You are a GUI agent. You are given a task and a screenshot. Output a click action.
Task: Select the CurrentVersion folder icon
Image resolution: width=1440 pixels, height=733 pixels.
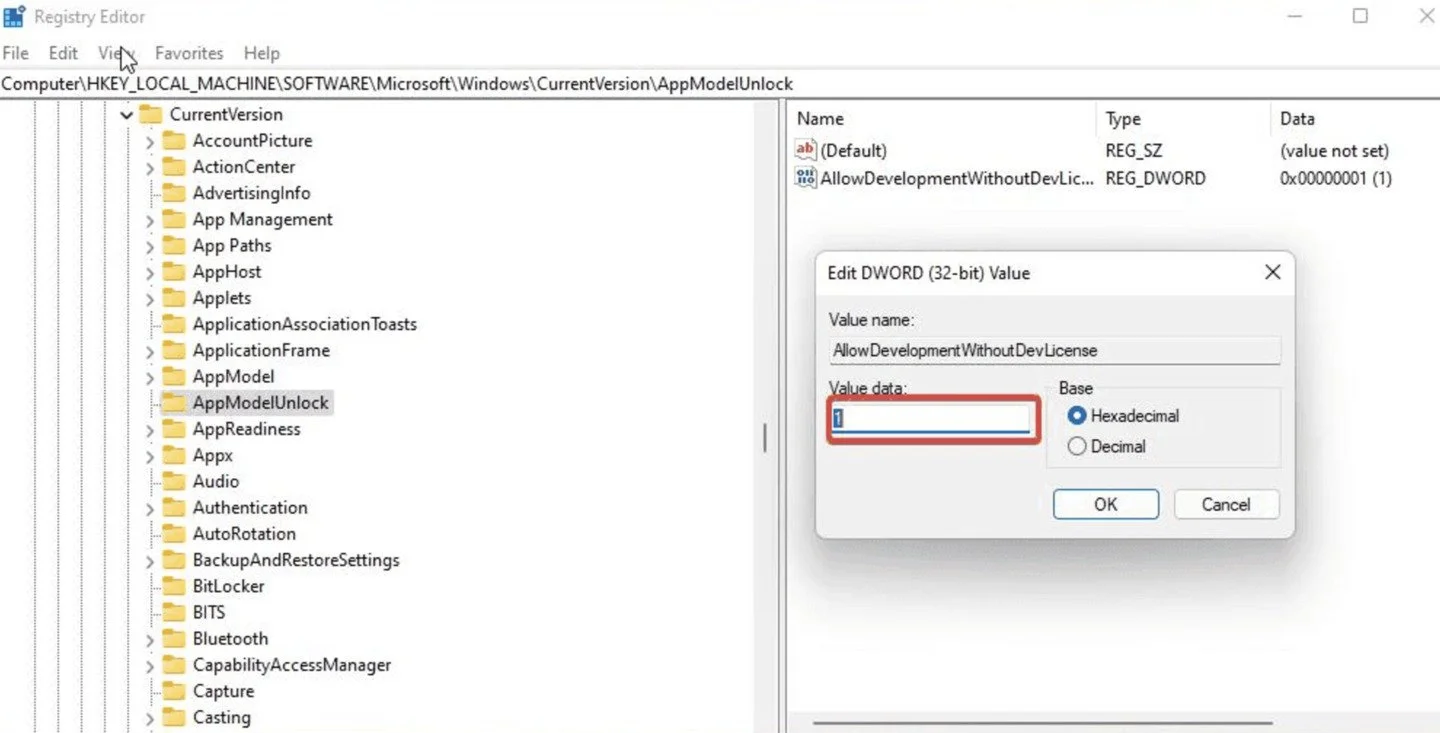pos(150,114)
